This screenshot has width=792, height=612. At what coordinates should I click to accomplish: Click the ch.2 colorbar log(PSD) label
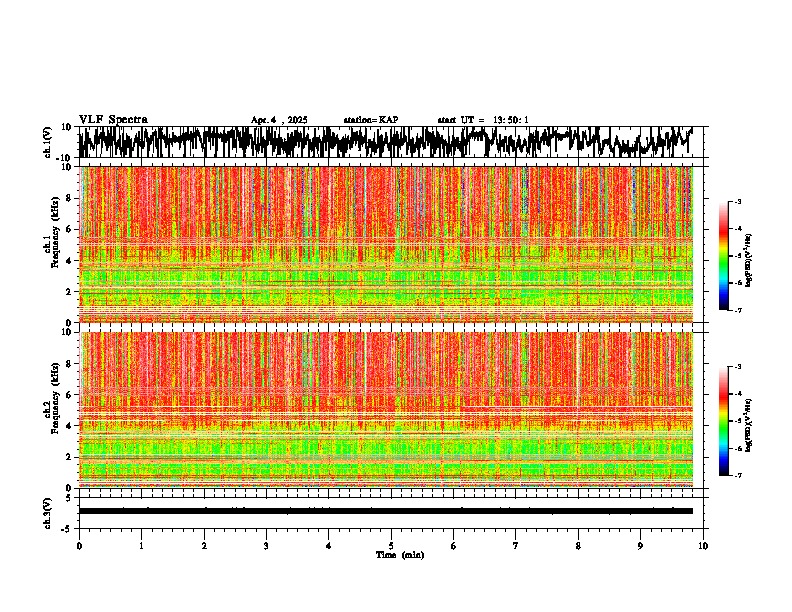click(749, 425)
